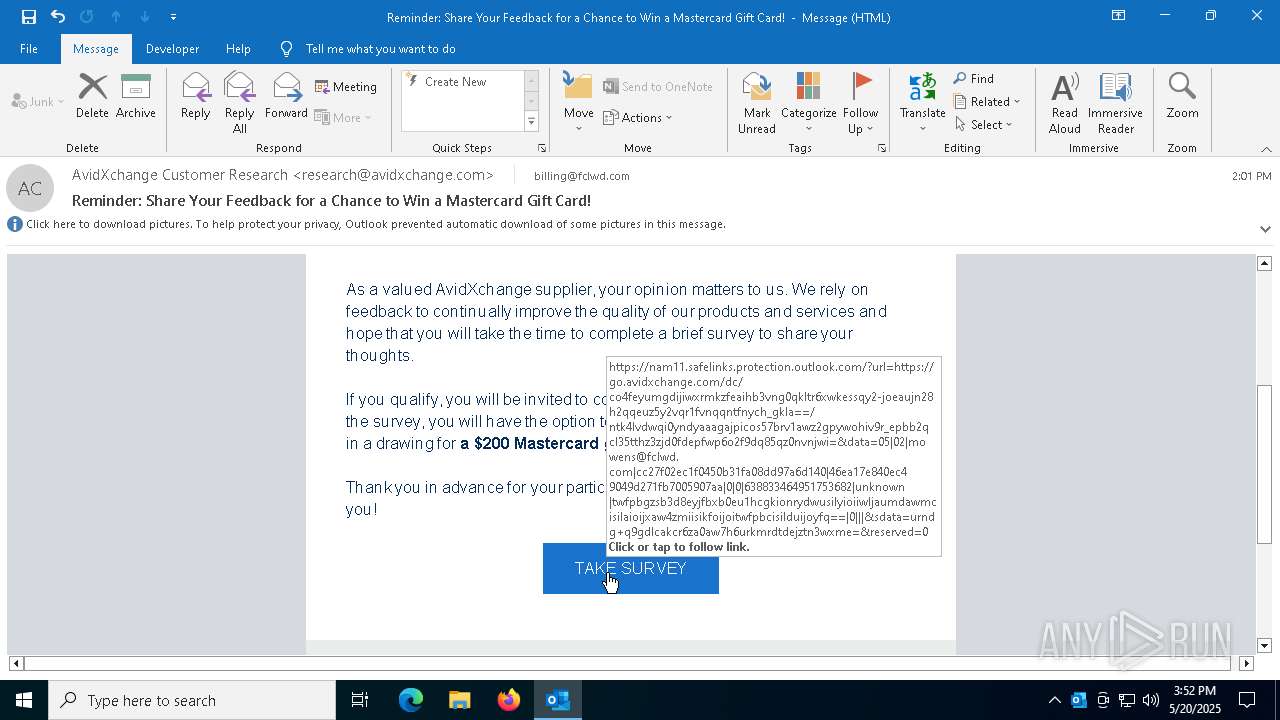Forward this email
This screenshot has height=720, width=1280.
coord(287,97)
